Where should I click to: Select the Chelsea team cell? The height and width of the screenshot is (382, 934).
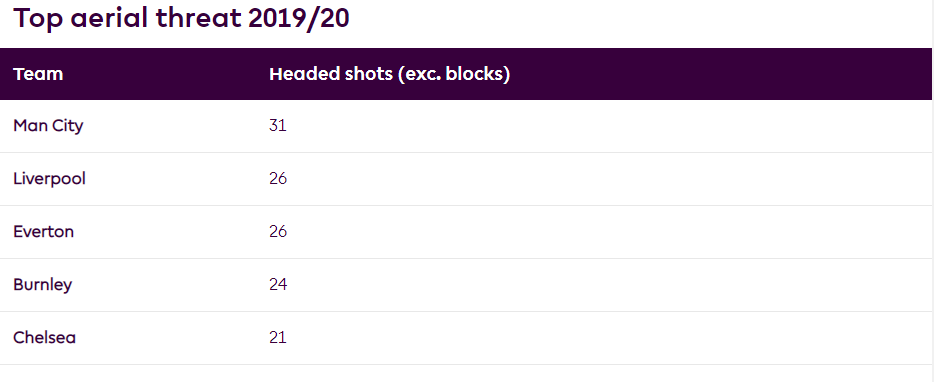coord(45,338)
